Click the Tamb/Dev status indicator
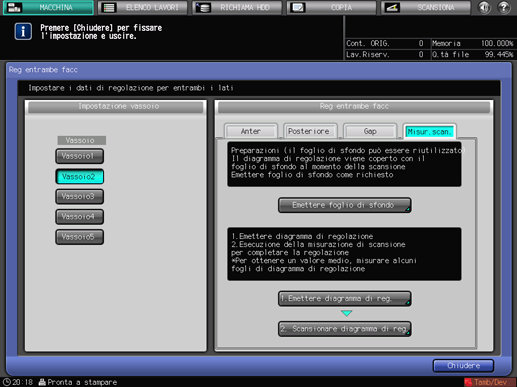This screenshot has height=387, width=517. tap(490, 382)
